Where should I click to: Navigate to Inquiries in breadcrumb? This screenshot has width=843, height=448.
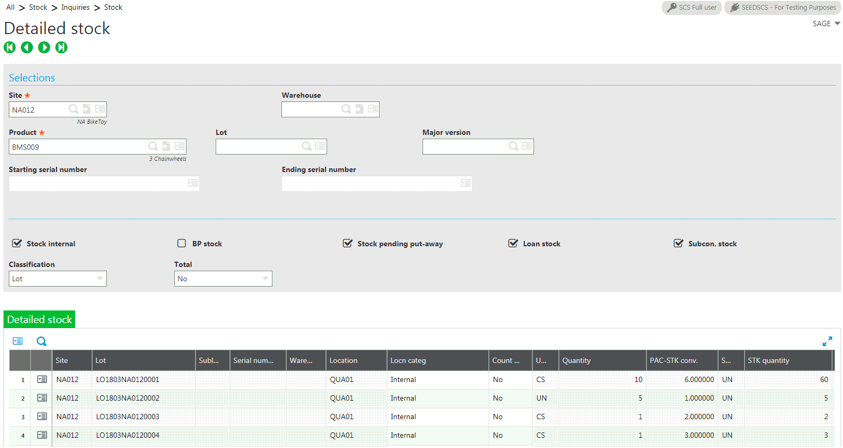click(x=75, y=7)
